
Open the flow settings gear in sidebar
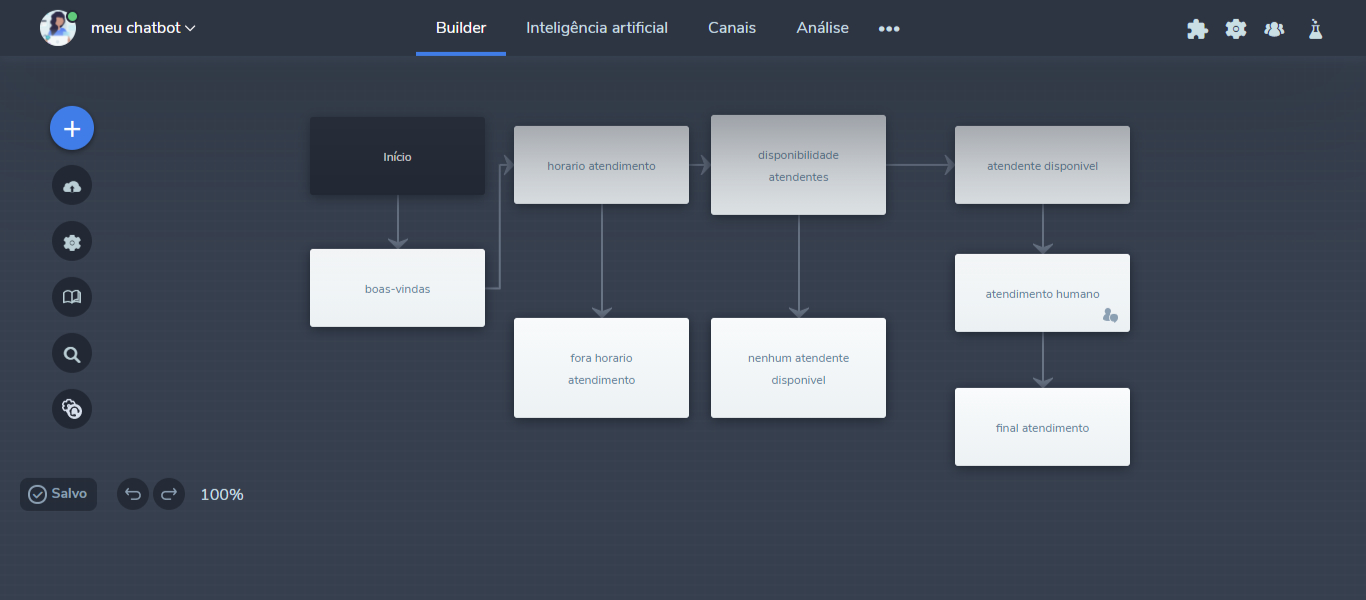72,242
